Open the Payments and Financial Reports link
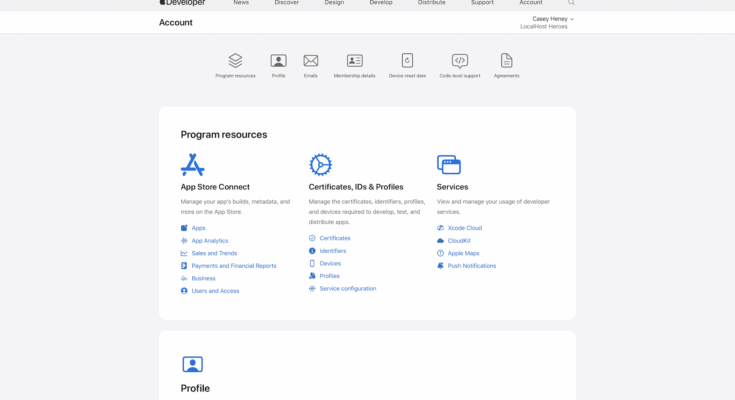735x400 pixels. point(234,266)
